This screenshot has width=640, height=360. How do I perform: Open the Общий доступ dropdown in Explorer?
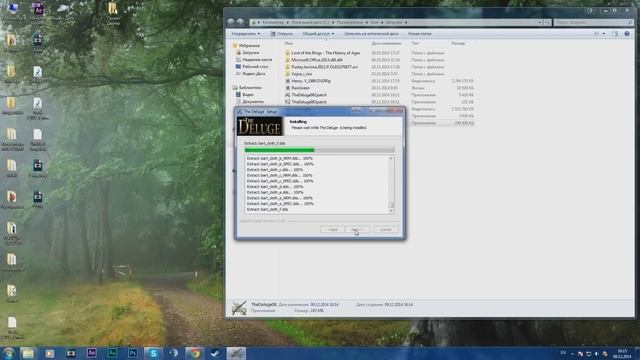click(x=318, y=33)
